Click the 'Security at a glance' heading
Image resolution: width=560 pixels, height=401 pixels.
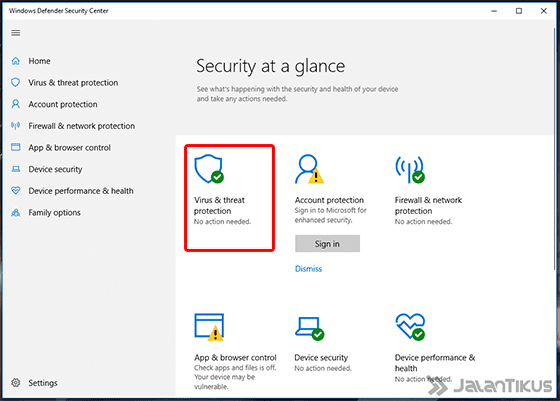pos(271,66)
